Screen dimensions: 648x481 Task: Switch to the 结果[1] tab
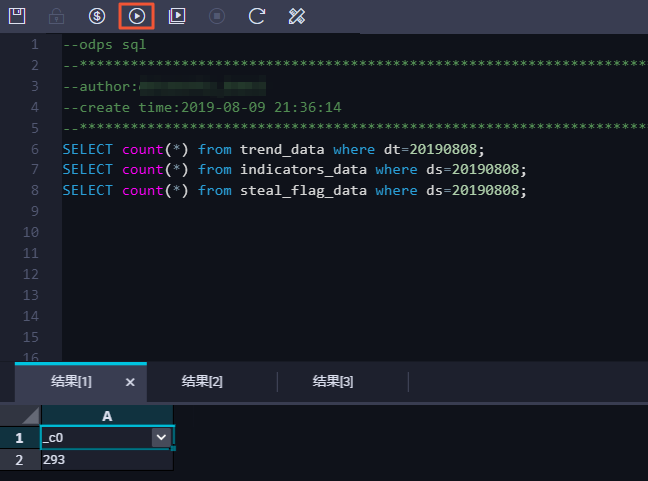[71, 381]
